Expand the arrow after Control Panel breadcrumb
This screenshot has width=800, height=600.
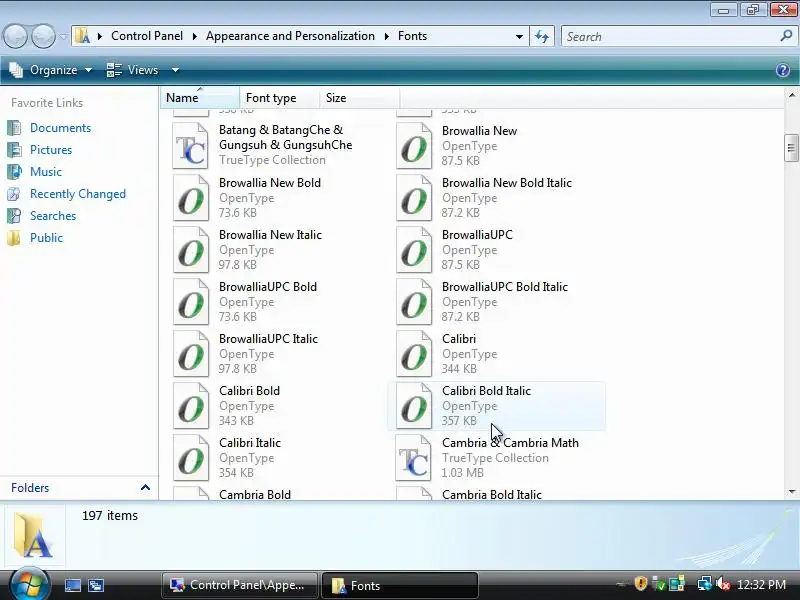194,36
